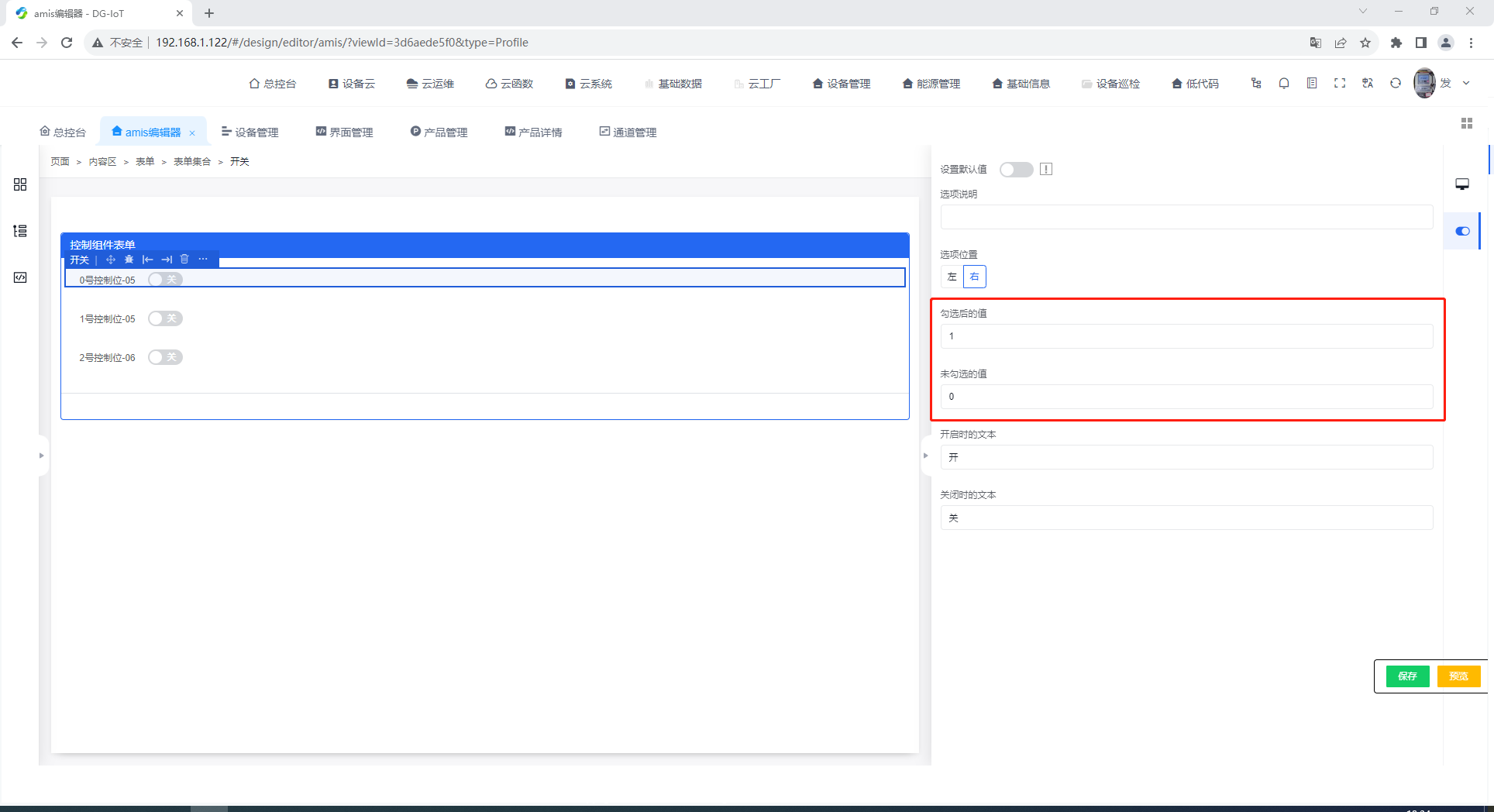Go to 表单 in the breadcrumb
1494x812 pixels.
click(145, 162)
